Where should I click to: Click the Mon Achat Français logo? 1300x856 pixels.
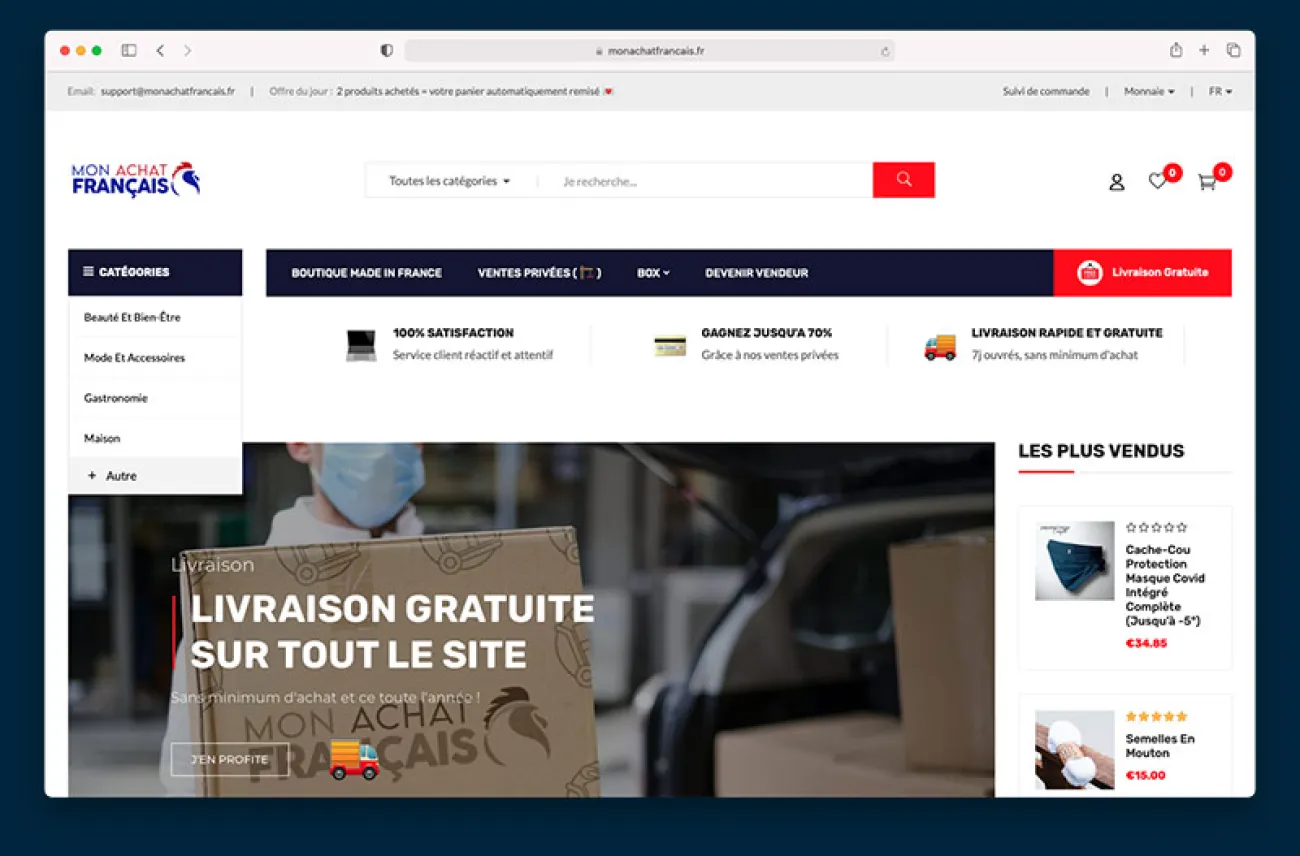click(x=136, y=180)
